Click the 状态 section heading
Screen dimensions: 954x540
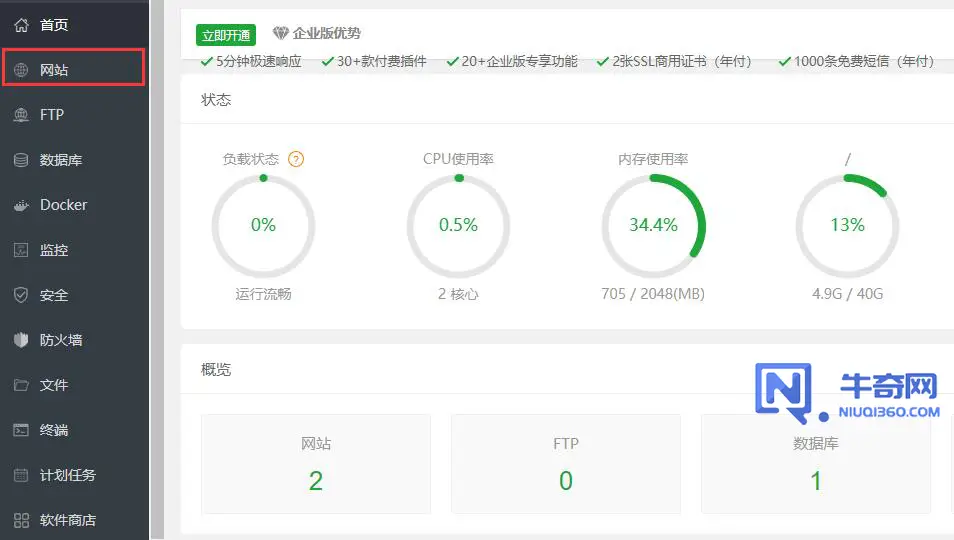point(216,100)
